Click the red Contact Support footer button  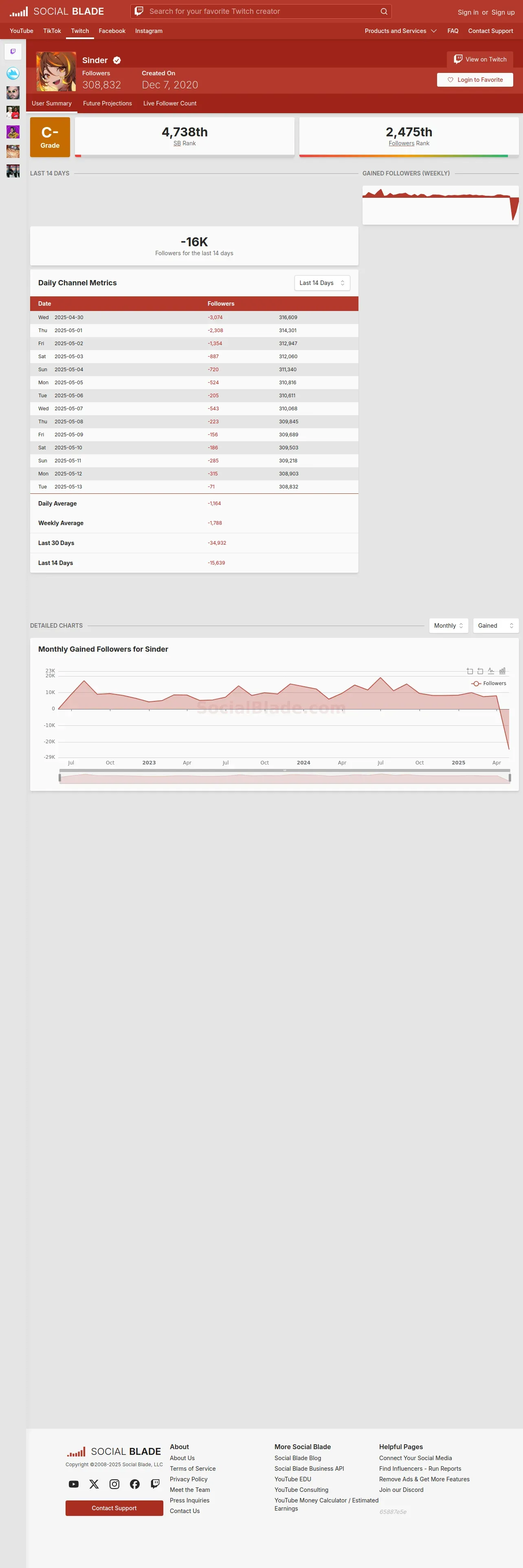[114, 1508]
